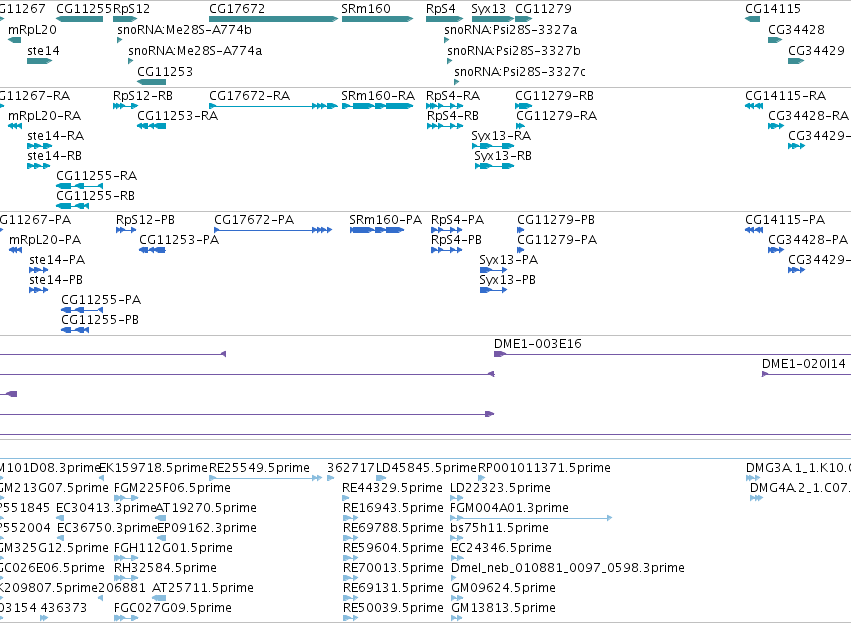Select the RP001011371.5prime EST label

tap(544, 468)
